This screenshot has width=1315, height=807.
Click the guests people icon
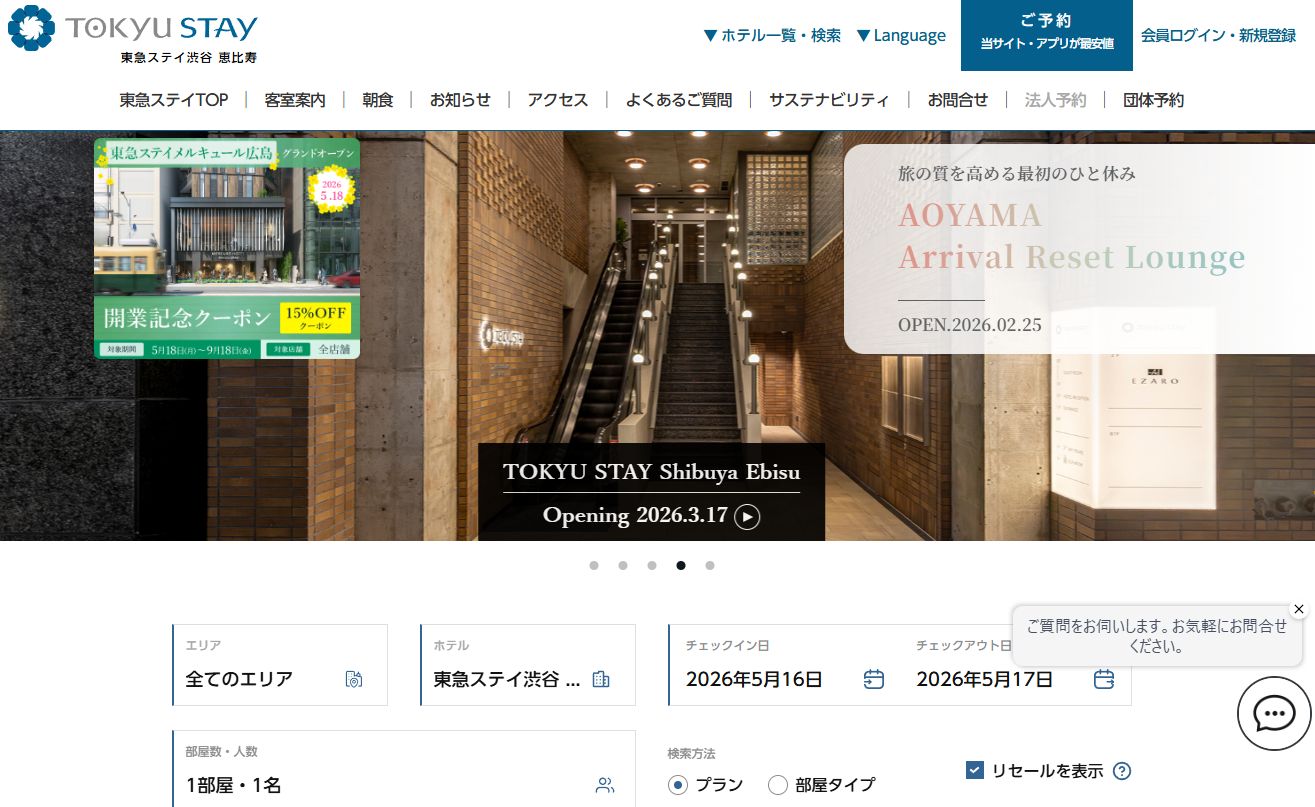(x=605, y=785)
